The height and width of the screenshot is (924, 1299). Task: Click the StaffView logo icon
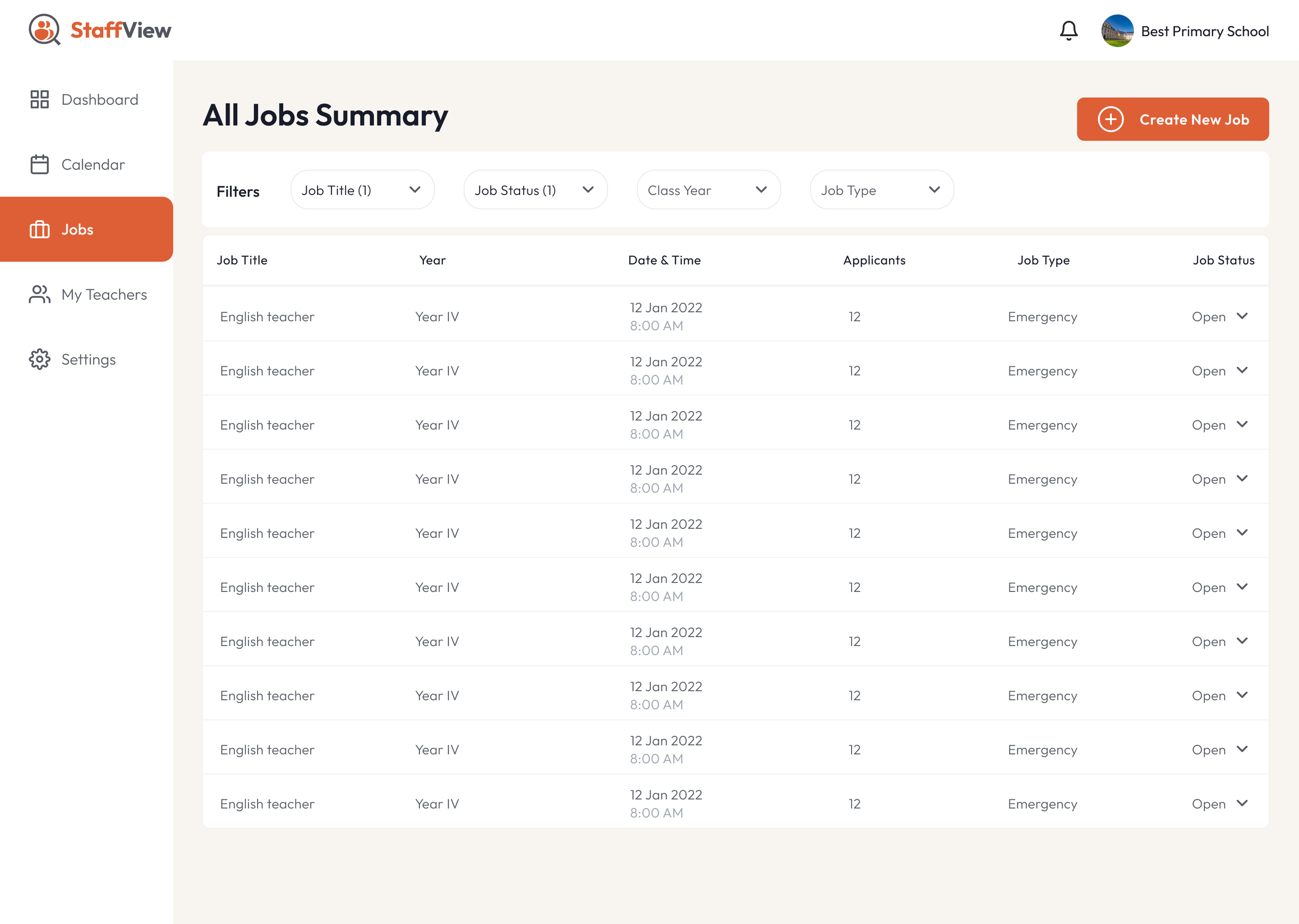pos(44,31)
